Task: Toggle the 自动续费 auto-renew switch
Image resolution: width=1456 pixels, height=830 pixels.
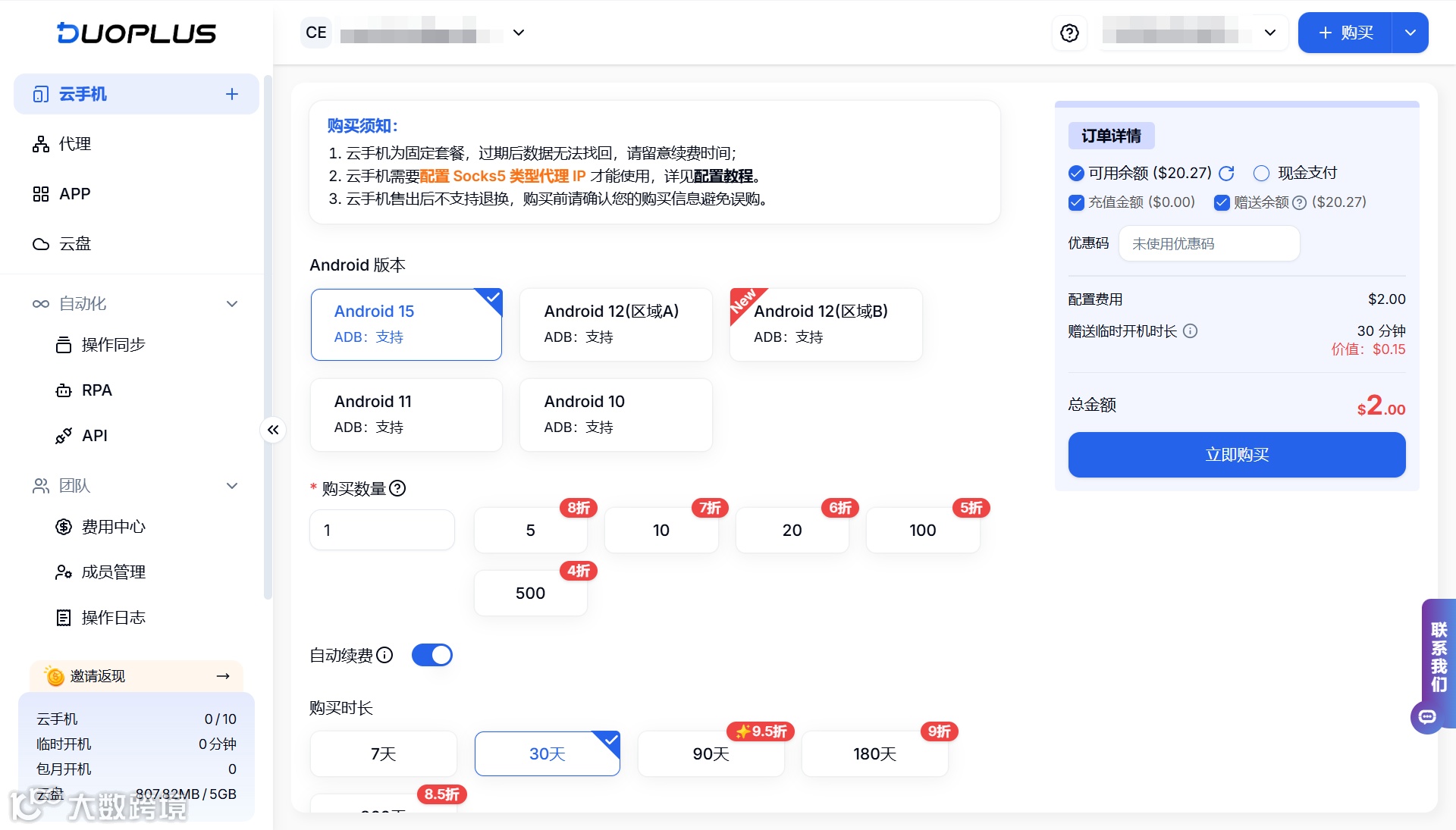Action: click(432, 655)
